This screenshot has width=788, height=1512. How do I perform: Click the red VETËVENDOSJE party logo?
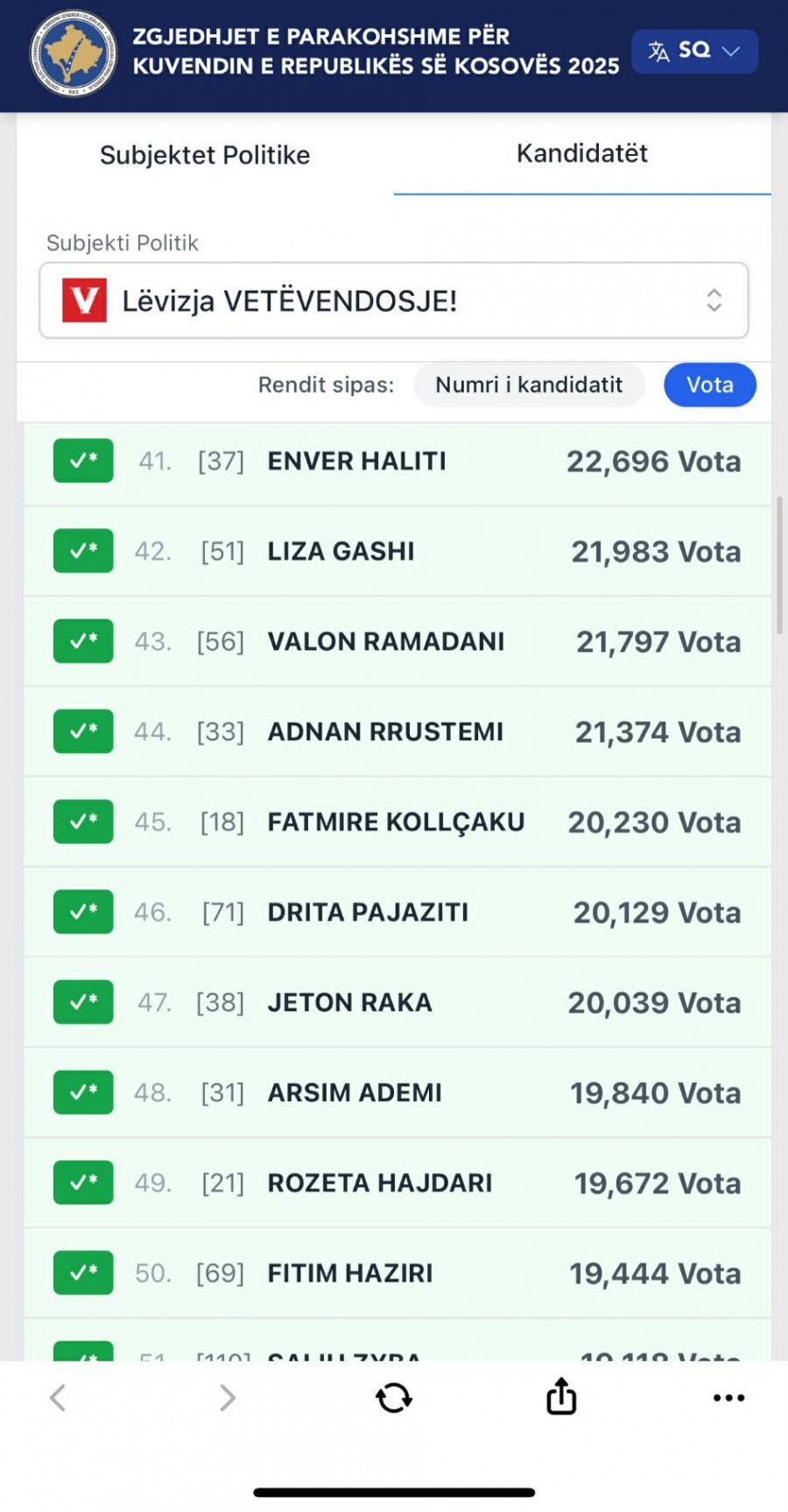[84, 300]
